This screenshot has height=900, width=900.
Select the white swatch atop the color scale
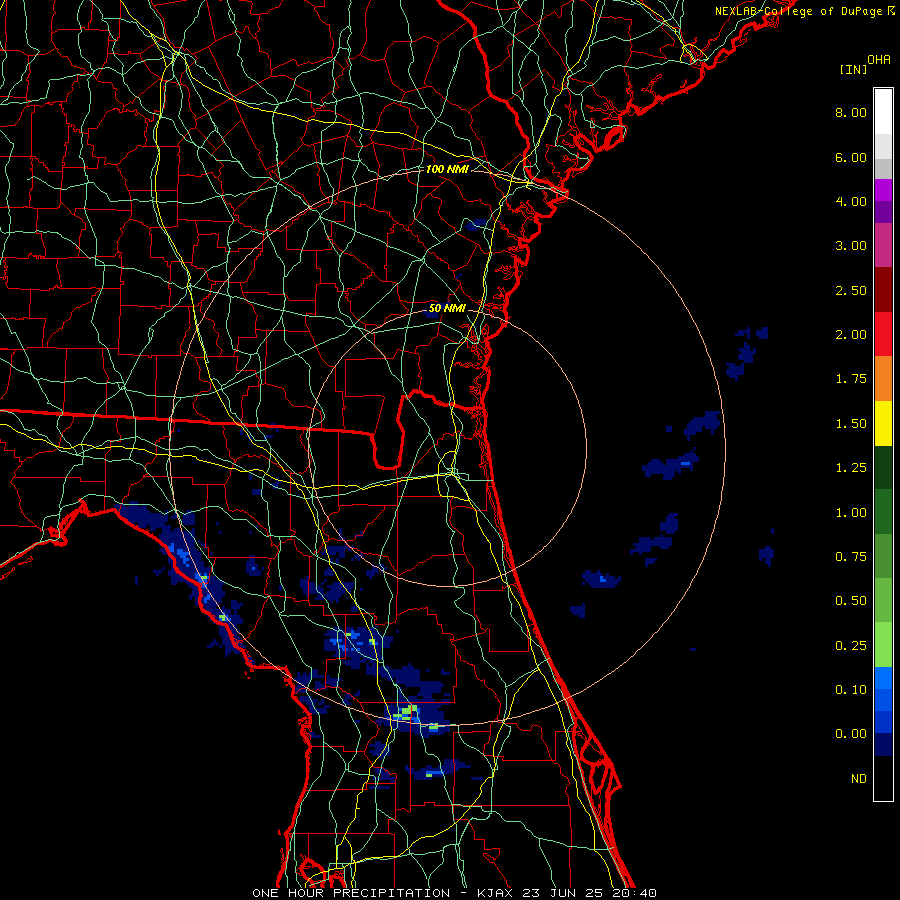(x=883, y=112)
